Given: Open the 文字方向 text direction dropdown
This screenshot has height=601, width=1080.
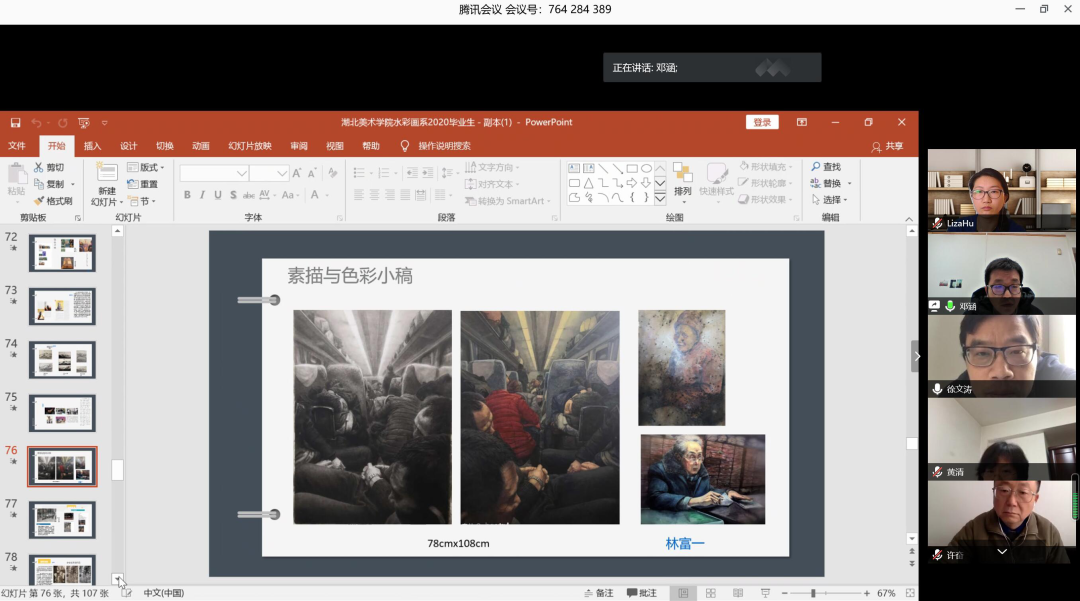Looking at the screenshot, I should tap(492, 167).
